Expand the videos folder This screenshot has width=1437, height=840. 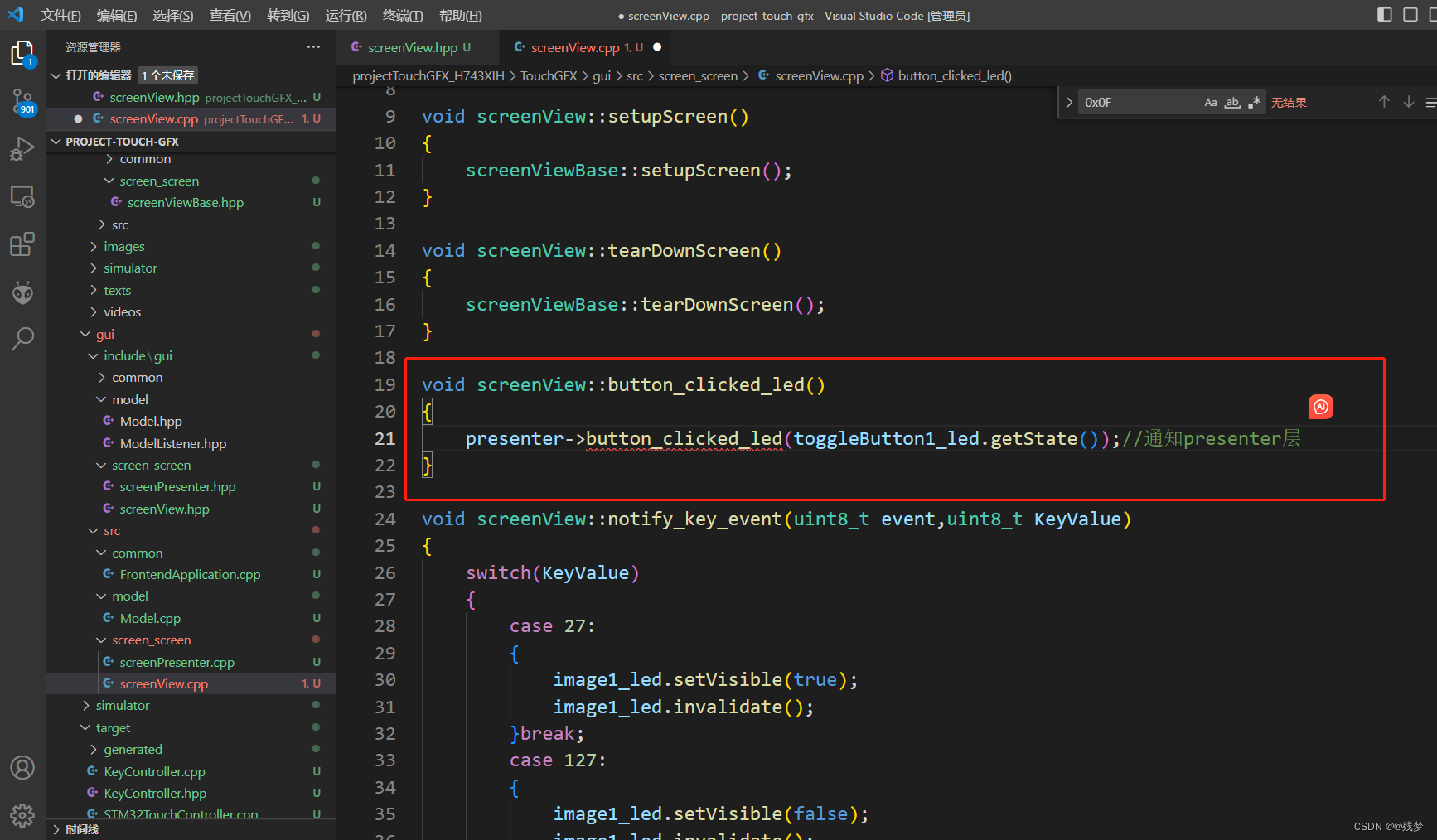pyautogui.click(x=94, y=311)
